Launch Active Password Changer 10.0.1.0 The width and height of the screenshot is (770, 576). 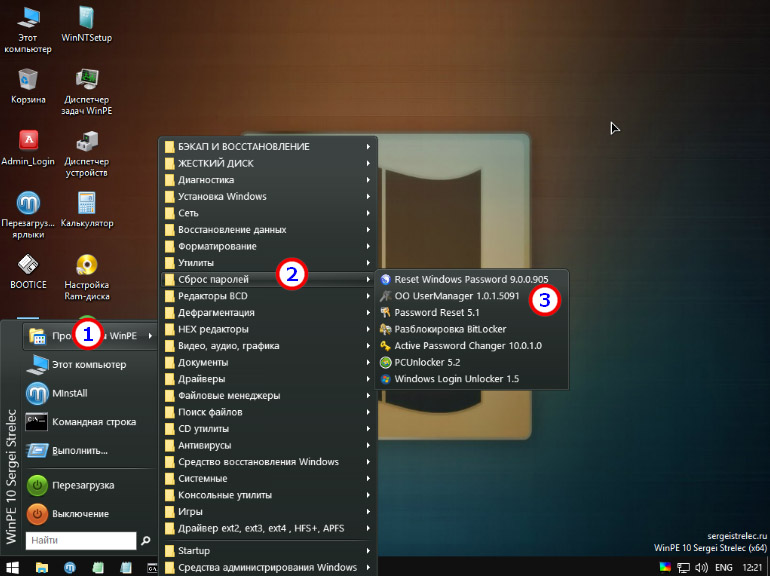[471, 346]
